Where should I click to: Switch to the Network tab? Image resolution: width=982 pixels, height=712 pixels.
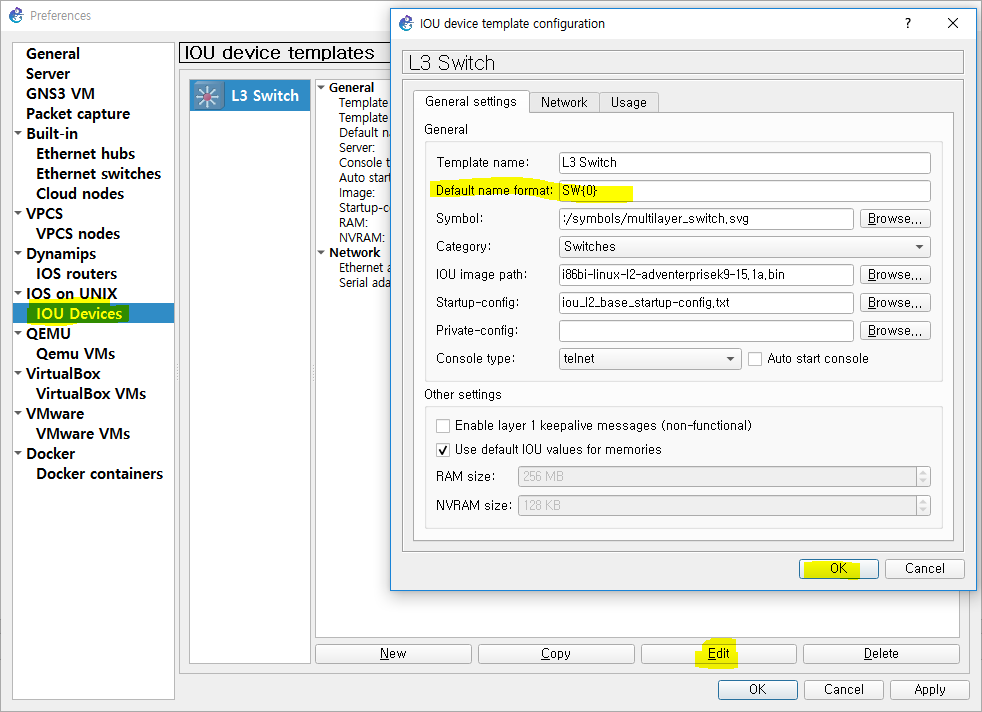tap(564, 102)
